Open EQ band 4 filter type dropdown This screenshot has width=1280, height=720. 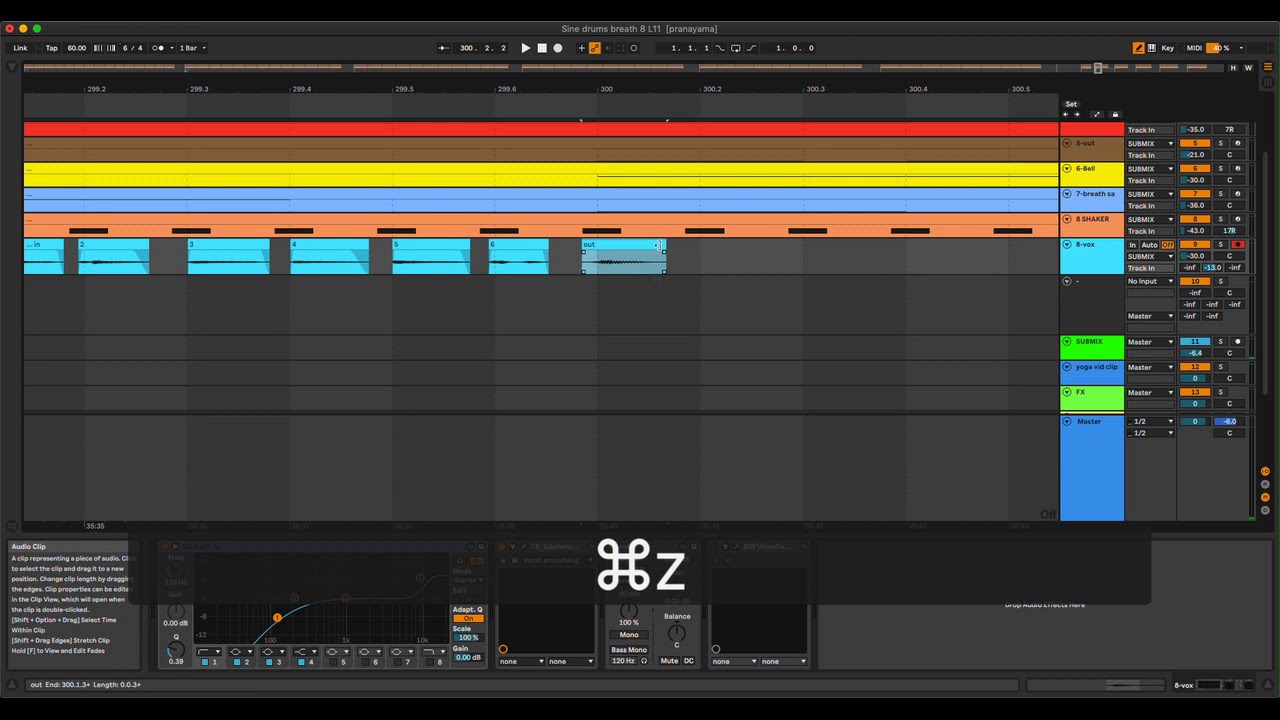pos(305,651)
